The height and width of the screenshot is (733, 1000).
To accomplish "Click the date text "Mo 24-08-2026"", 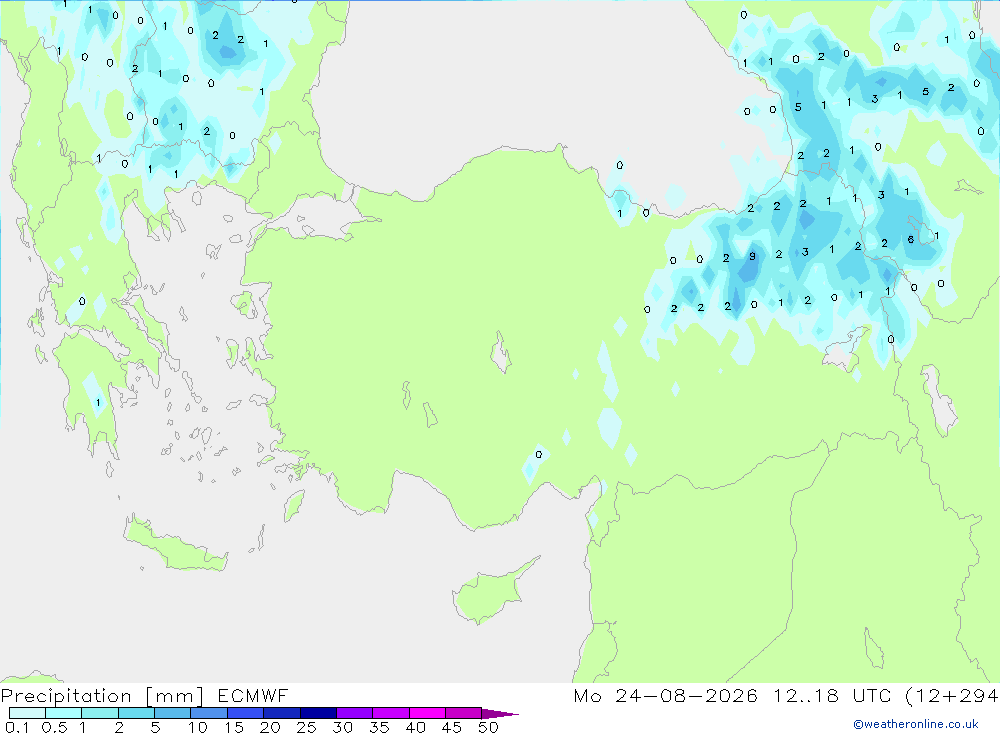I will [666, 696].
